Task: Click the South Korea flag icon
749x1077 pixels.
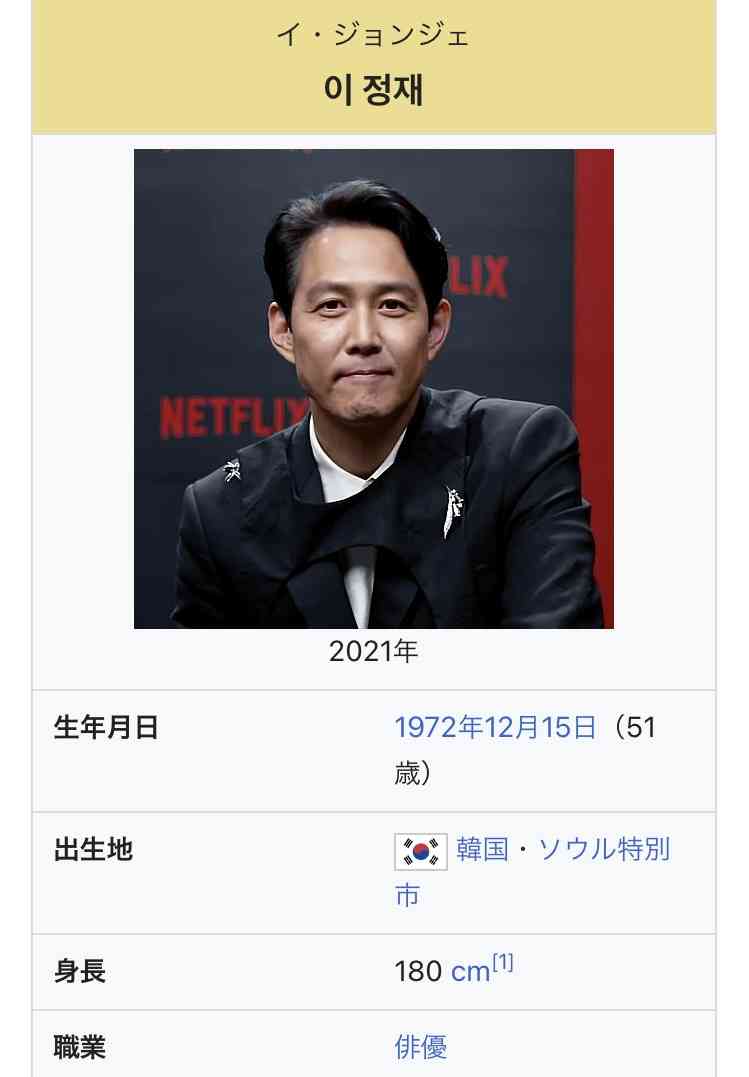Action: pos(421,852)
